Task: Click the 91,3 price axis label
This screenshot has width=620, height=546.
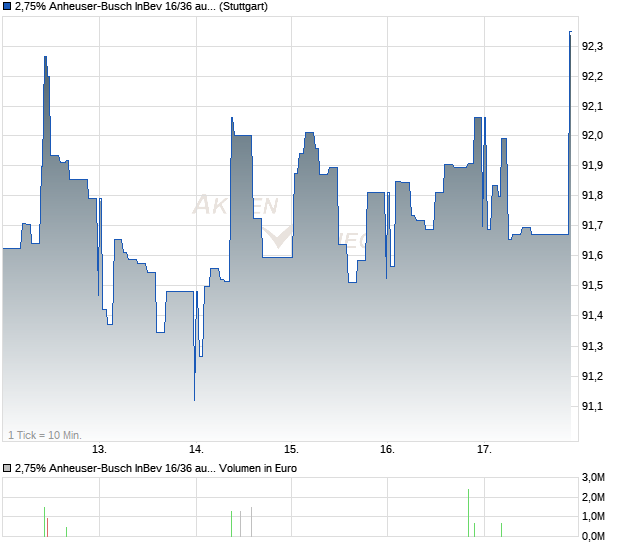Action: click(x=592, y=346)
